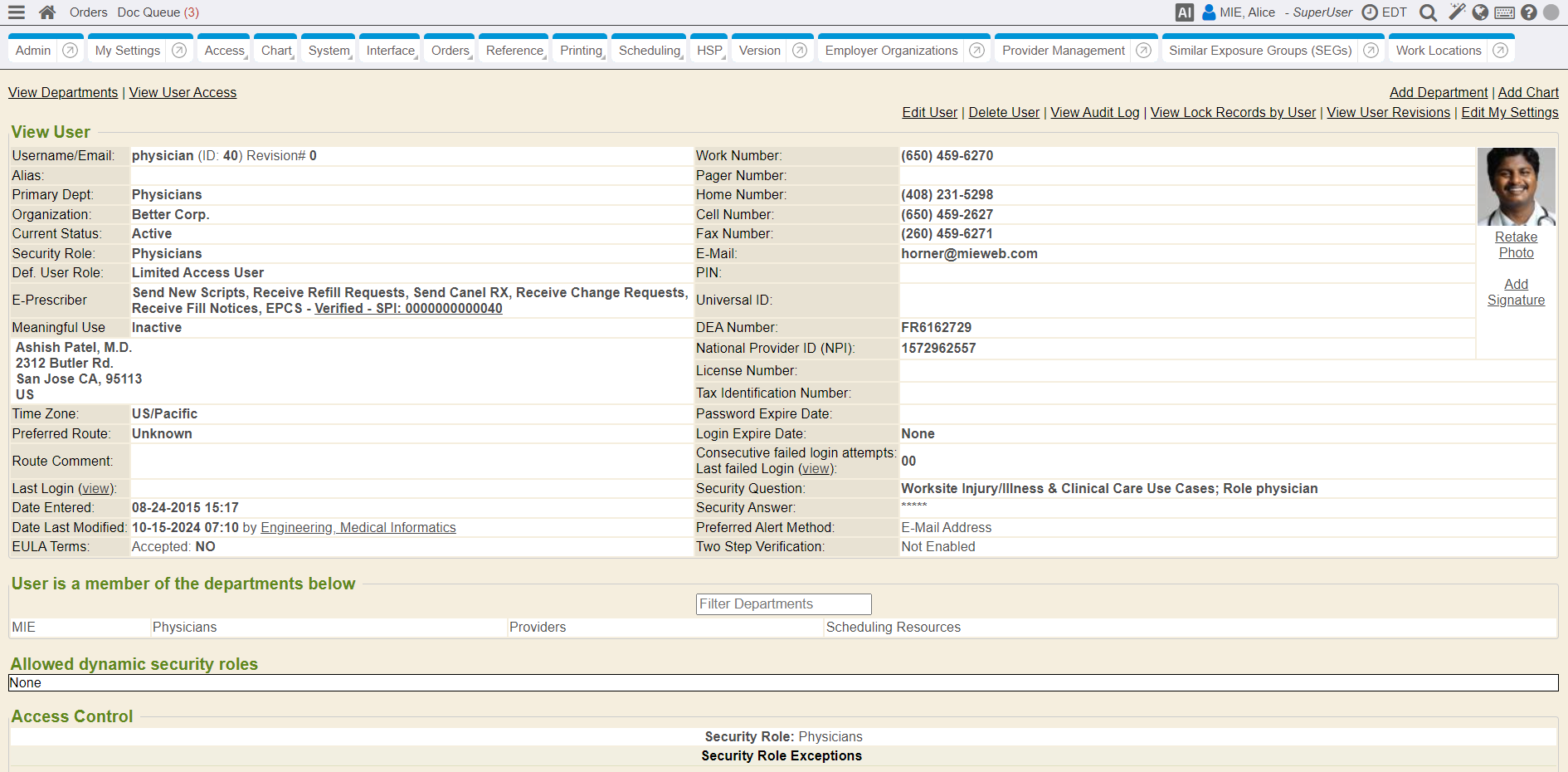This screenshot has width=1568, height=772.
Task: Open the hamburger main menu
Action: pyautogui.click(x=17, y=12)
